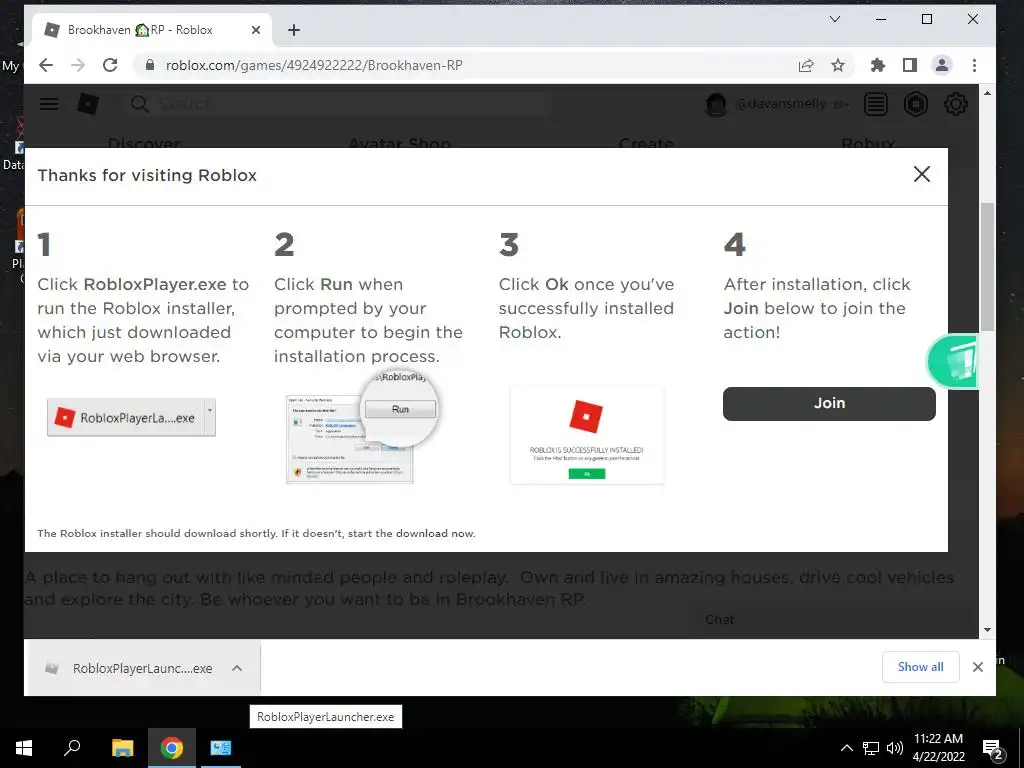Click the padlock site info icon

coord(150,65)
